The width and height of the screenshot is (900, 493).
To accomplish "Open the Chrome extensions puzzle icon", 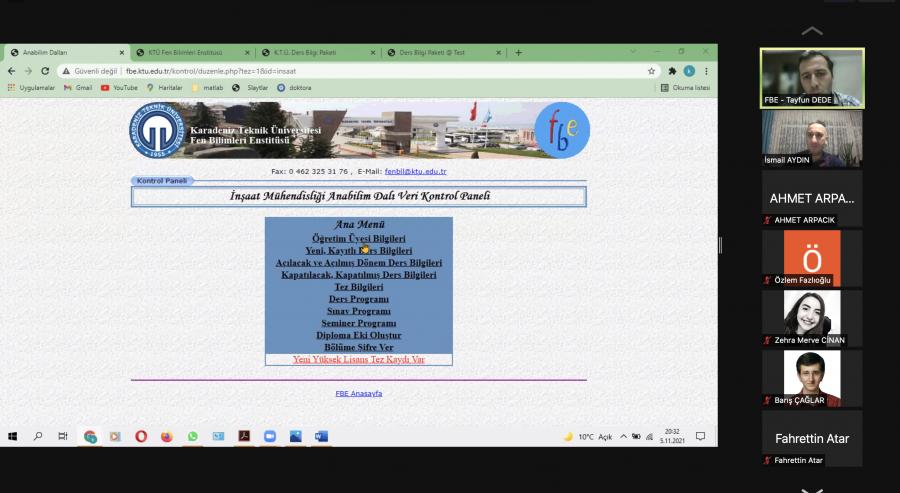I will 672,71.
